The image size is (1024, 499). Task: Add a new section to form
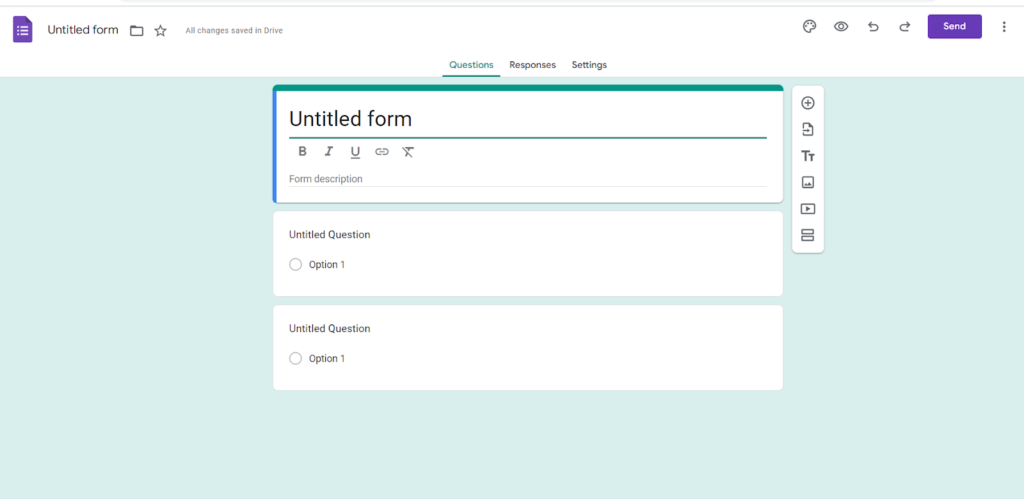(808, 235)
